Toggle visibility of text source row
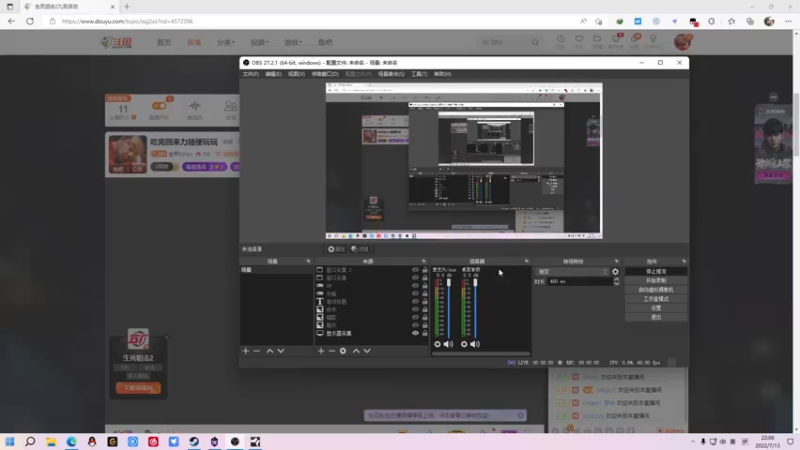Viewport: 800px width, 450px height. [415, 302]
